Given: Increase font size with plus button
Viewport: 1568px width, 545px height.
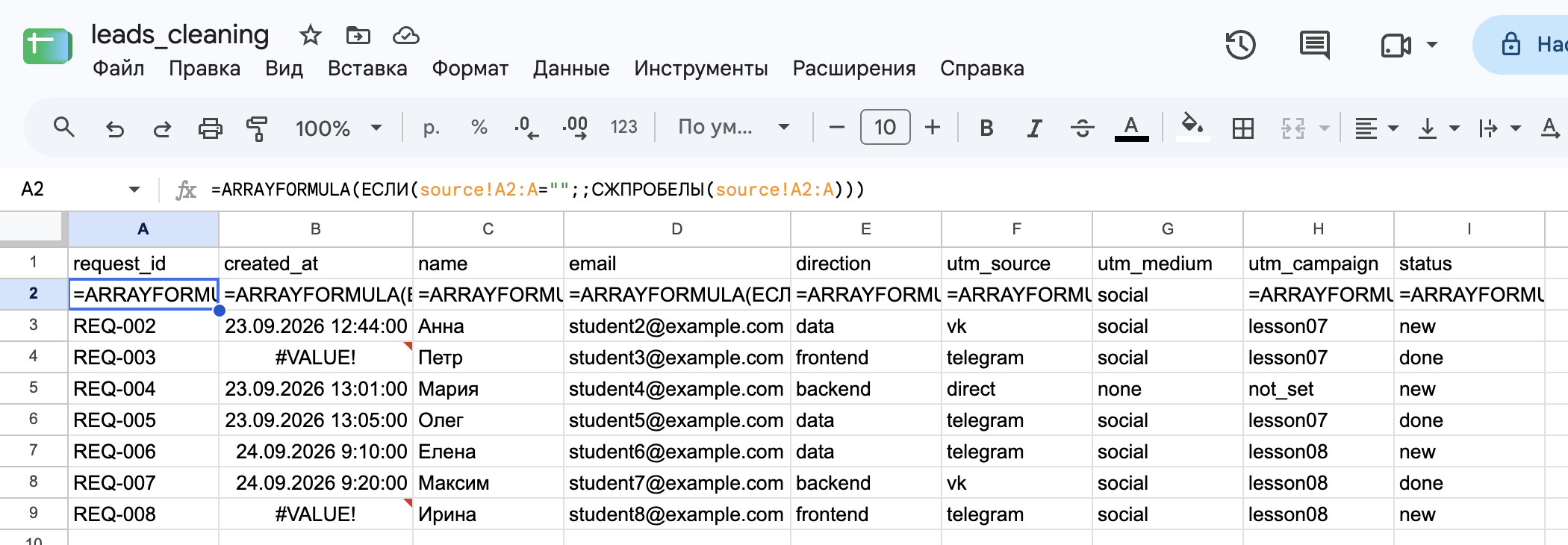Looking at the screenshot, I should point(933,128).
